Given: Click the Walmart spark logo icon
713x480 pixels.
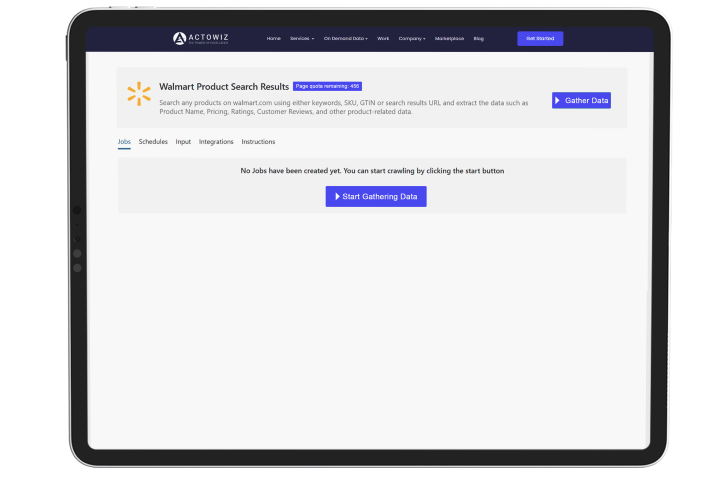Looking at the screenshot, I should (x=139, y=94).
